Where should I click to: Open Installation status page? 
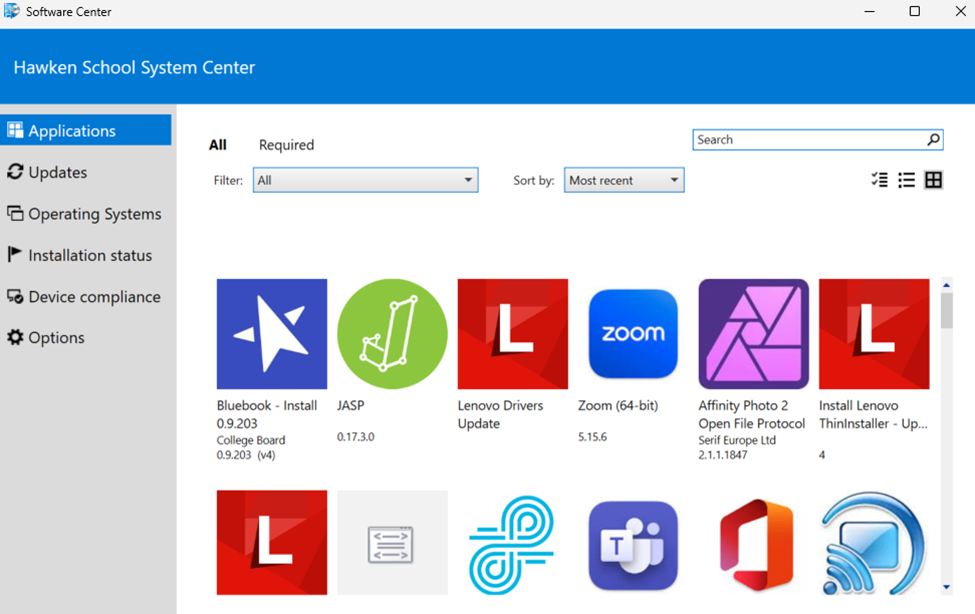pyautogui.click(x=89, y=255)
